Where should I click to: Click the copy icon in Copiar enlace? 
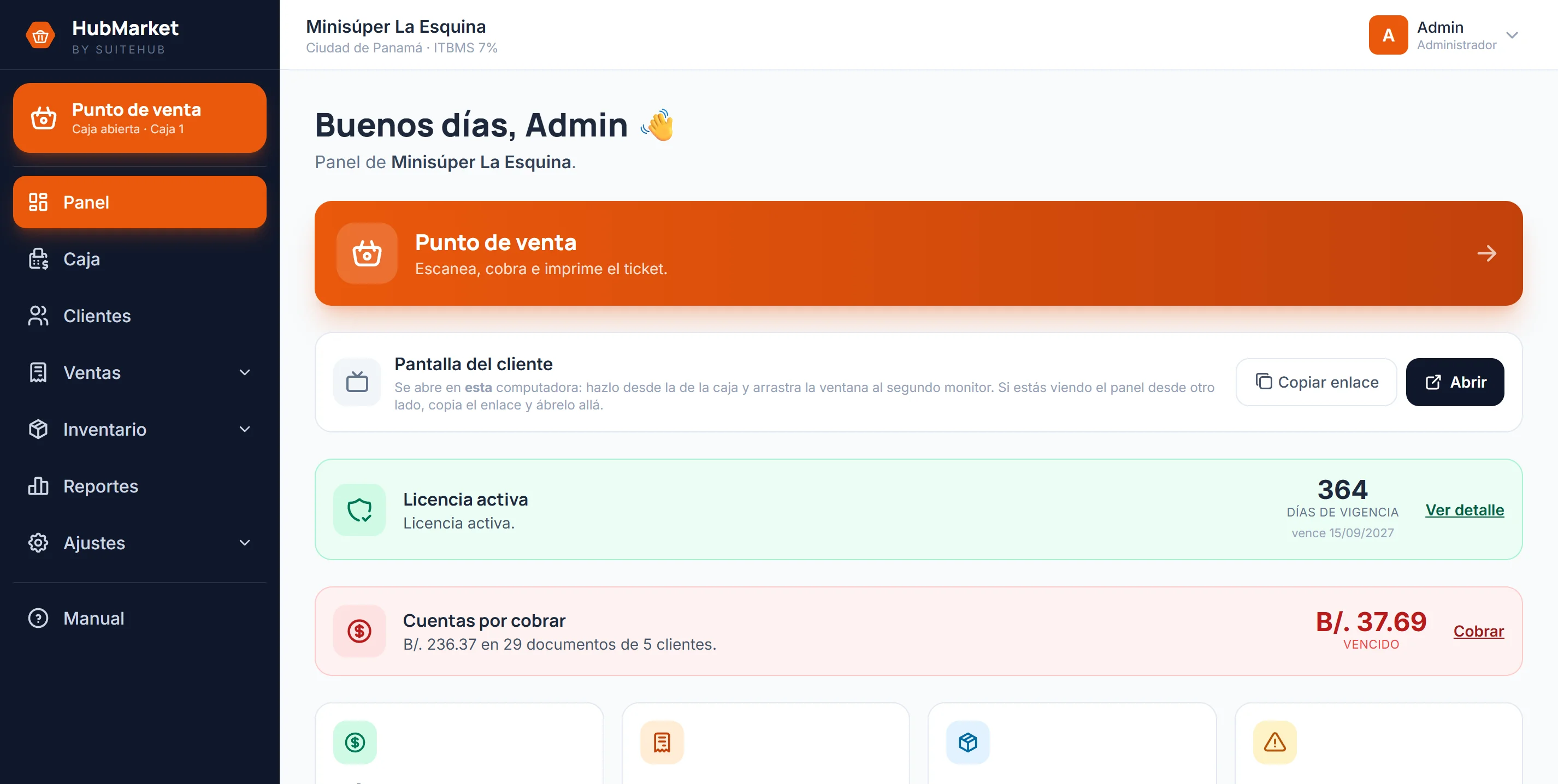[x=1264, y=382]
